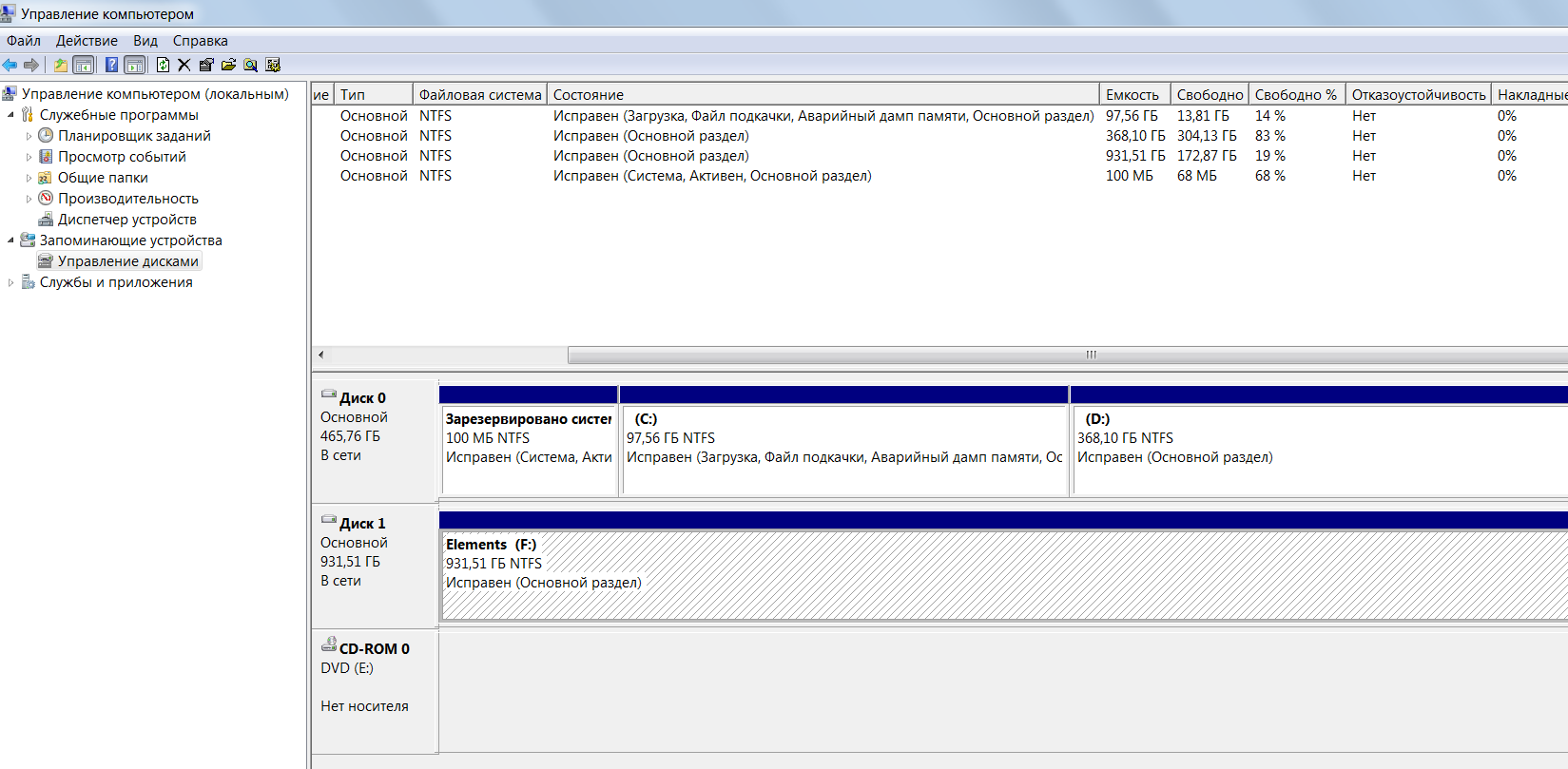Image resolution: width=1568 pixels, height=769 pixels.
Task: Sort by the Свободно % column header
Action: click(x=1296, y=94)
